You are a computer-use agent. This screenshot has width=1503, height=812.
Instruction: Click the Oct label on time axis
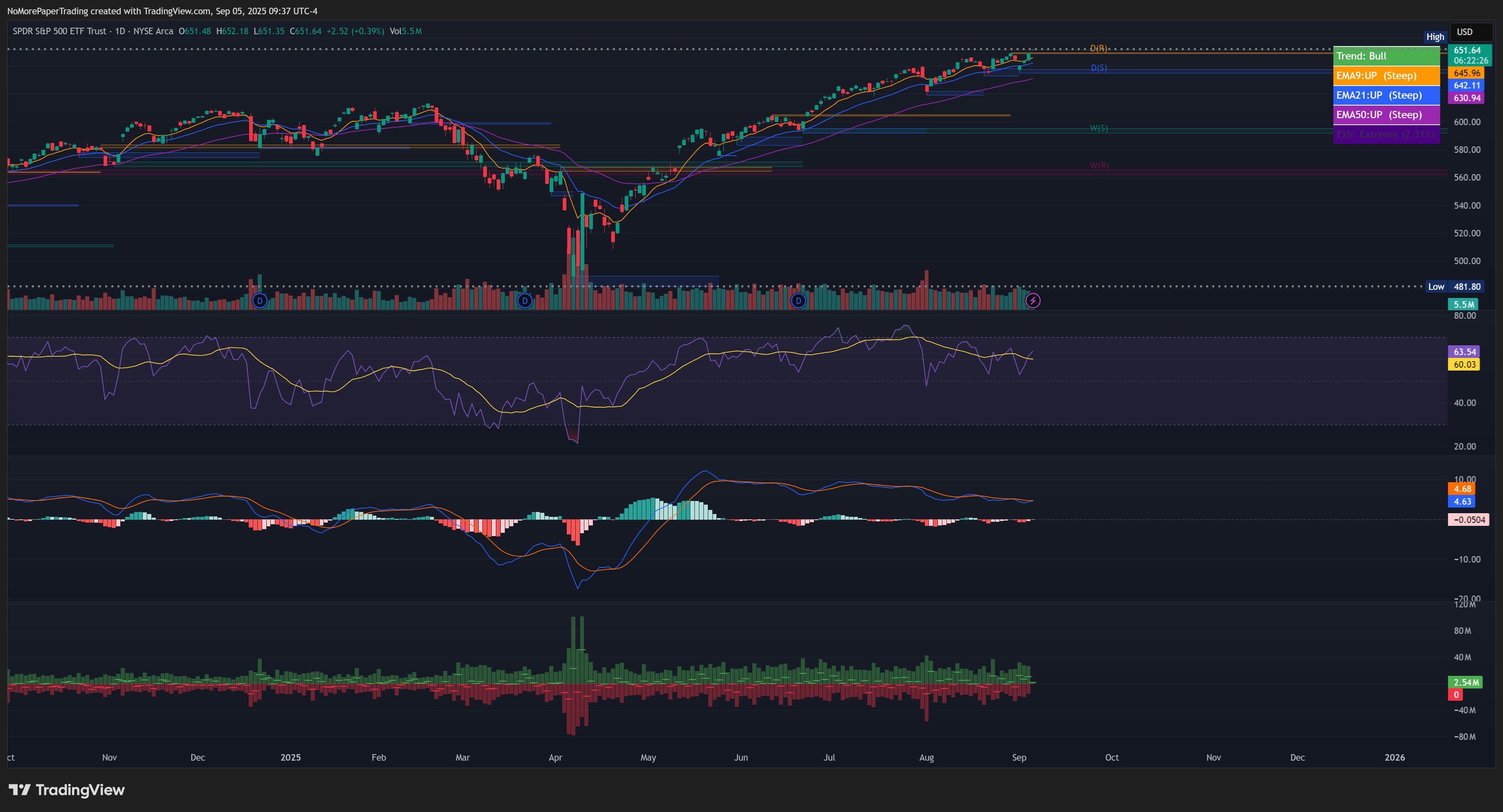pos(1112,757)
